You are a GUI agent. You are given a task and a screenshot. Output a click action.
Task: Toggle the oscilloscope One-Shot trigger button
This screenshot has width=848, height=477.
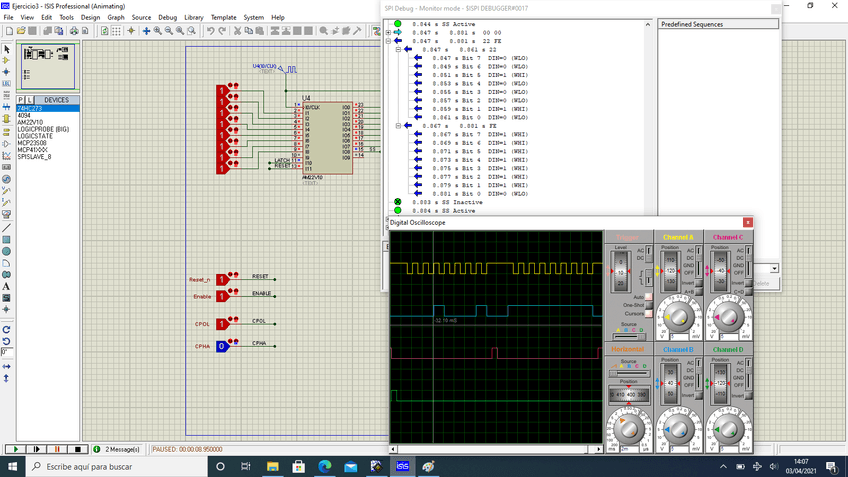click(649, 304)
